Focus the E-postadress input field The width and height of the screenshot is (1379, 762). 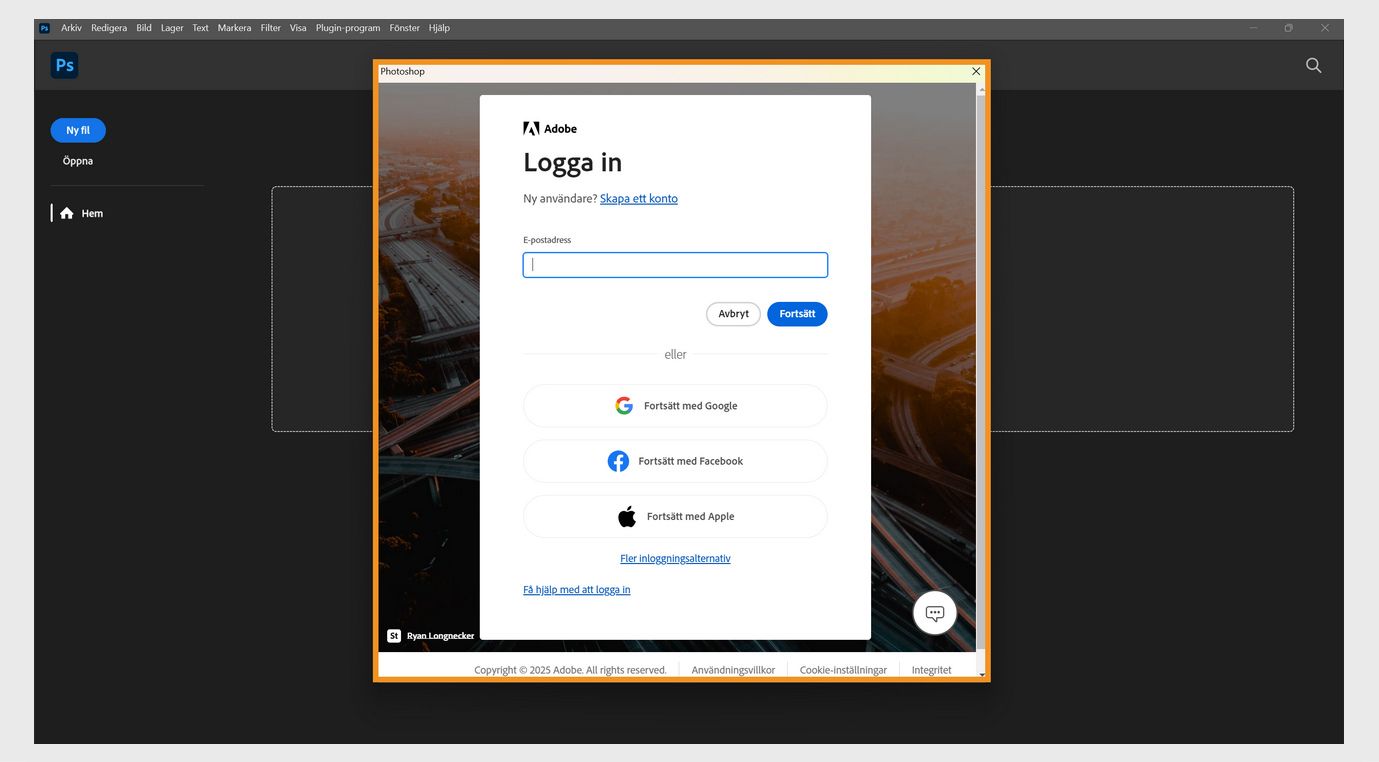click(675, 265)
